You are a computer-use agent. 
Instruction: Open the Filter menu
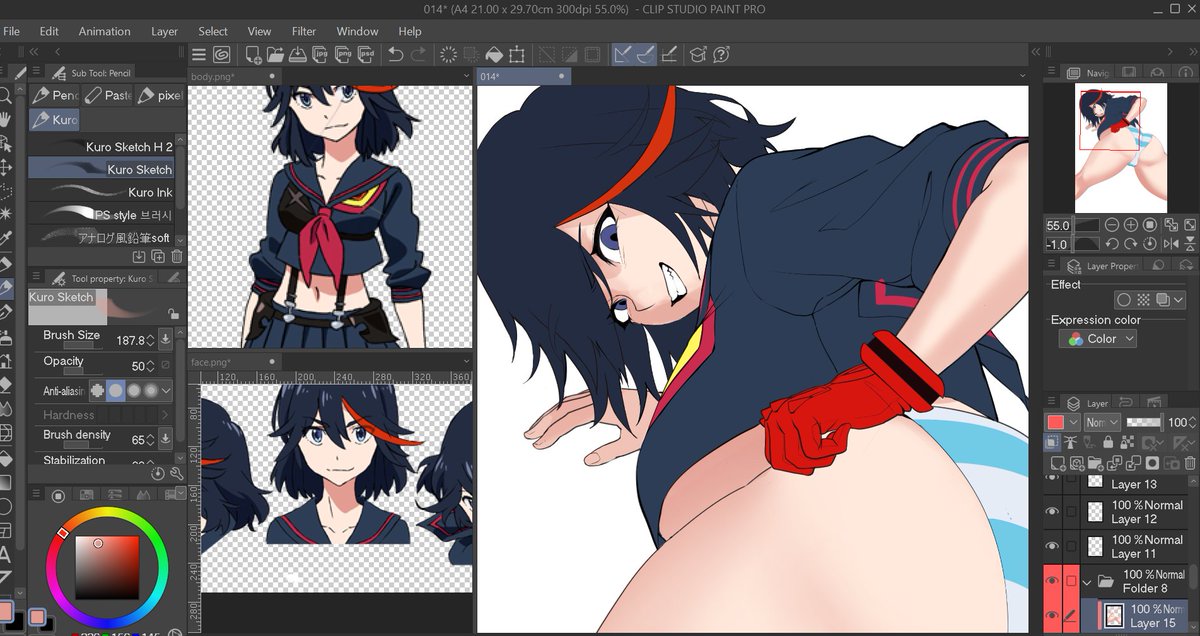pos(304,31)
